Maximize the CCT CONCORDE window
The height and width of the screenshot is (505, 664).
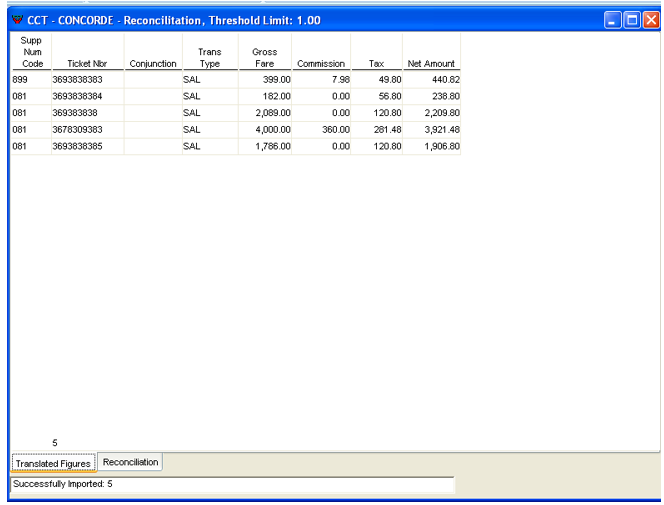pyautogui.click(x=632, y=20)
